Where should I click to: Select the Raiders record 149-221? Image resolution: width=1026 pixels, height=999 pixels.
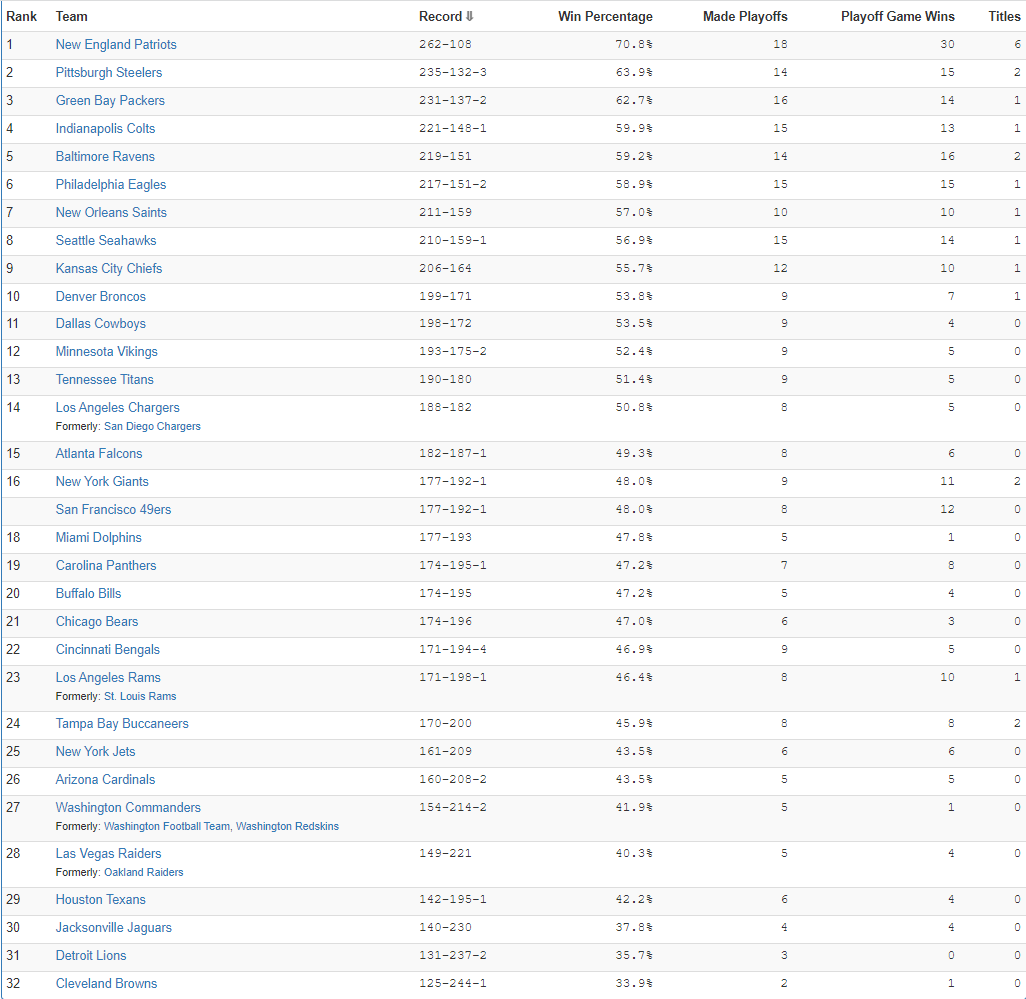446,854
